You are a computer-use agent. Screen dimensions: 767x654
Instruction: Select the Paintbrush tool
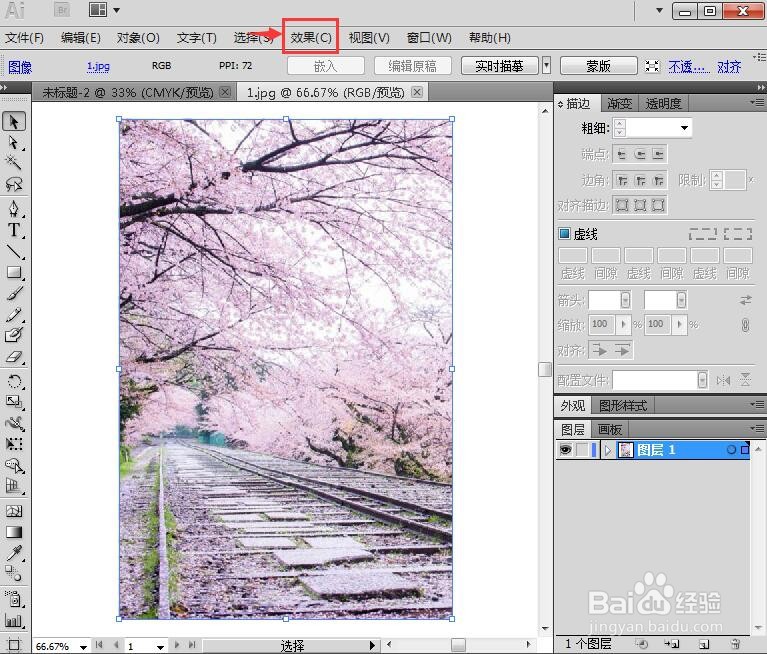coord(14,293)
